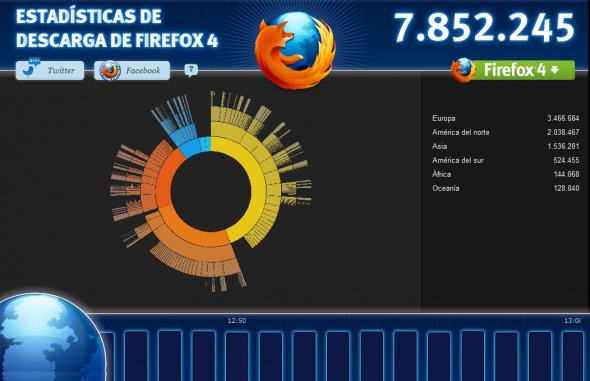Share on Twitter button
Viewport: 590px width, 381px height.
tap(50, 70)
